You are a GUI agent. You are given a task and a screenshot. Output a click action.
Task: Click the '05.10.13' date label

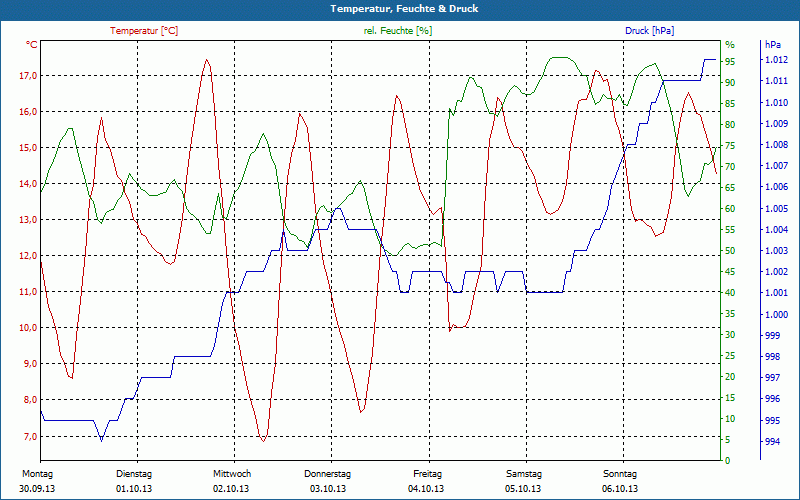523,489
